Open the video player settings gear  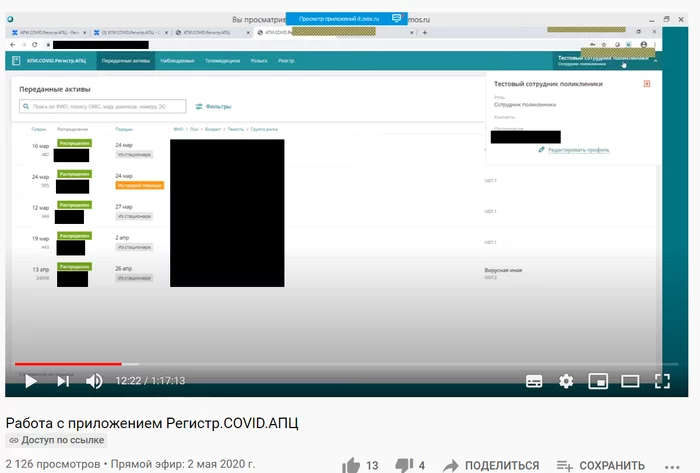tap(566, 381)
